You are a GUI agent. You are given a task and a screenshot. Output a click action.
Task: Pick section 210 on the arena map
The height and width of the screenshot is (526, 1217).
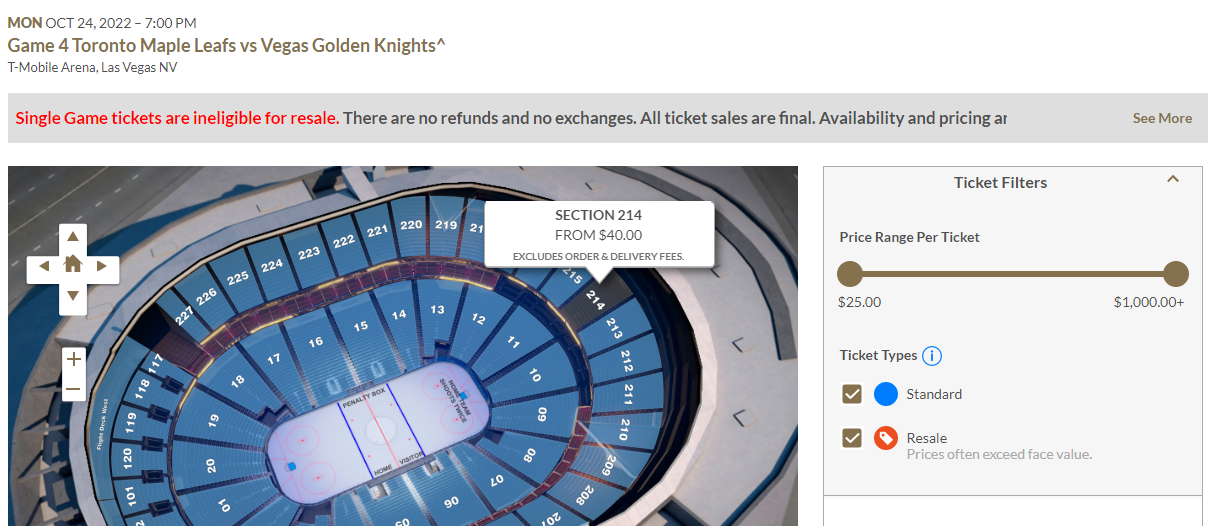tap(623, 431)
